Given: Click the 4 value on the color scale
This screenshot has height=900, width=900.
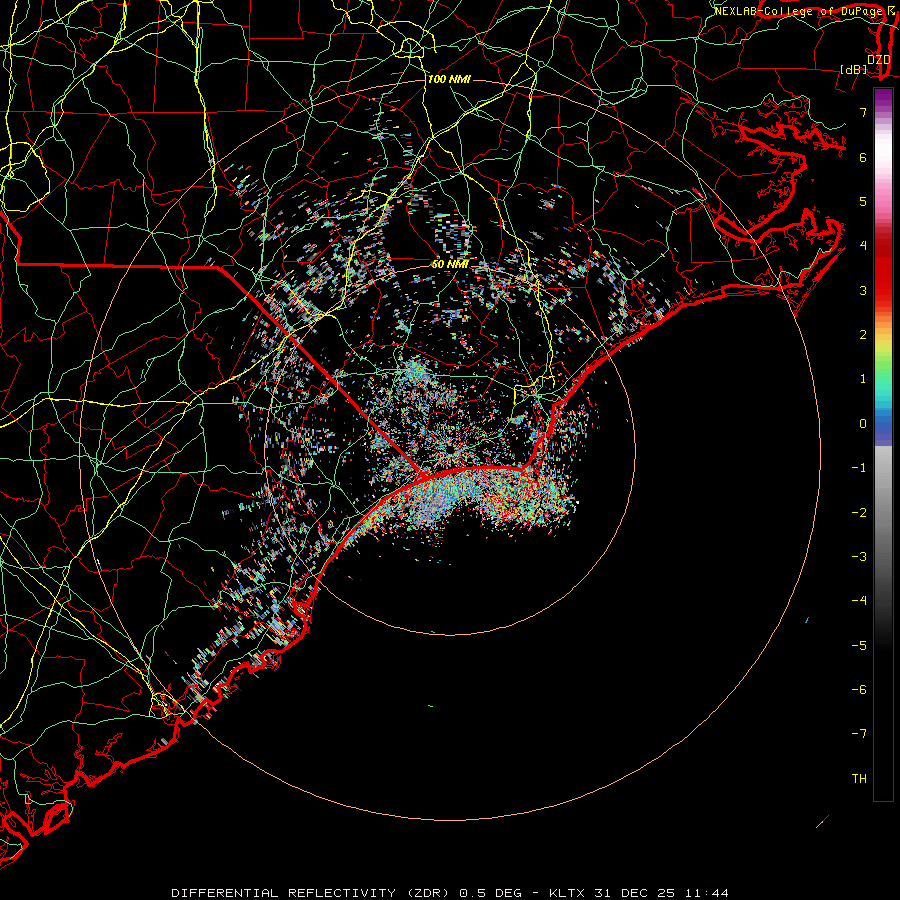Looking at the screenshot, I should click(863, 246).
